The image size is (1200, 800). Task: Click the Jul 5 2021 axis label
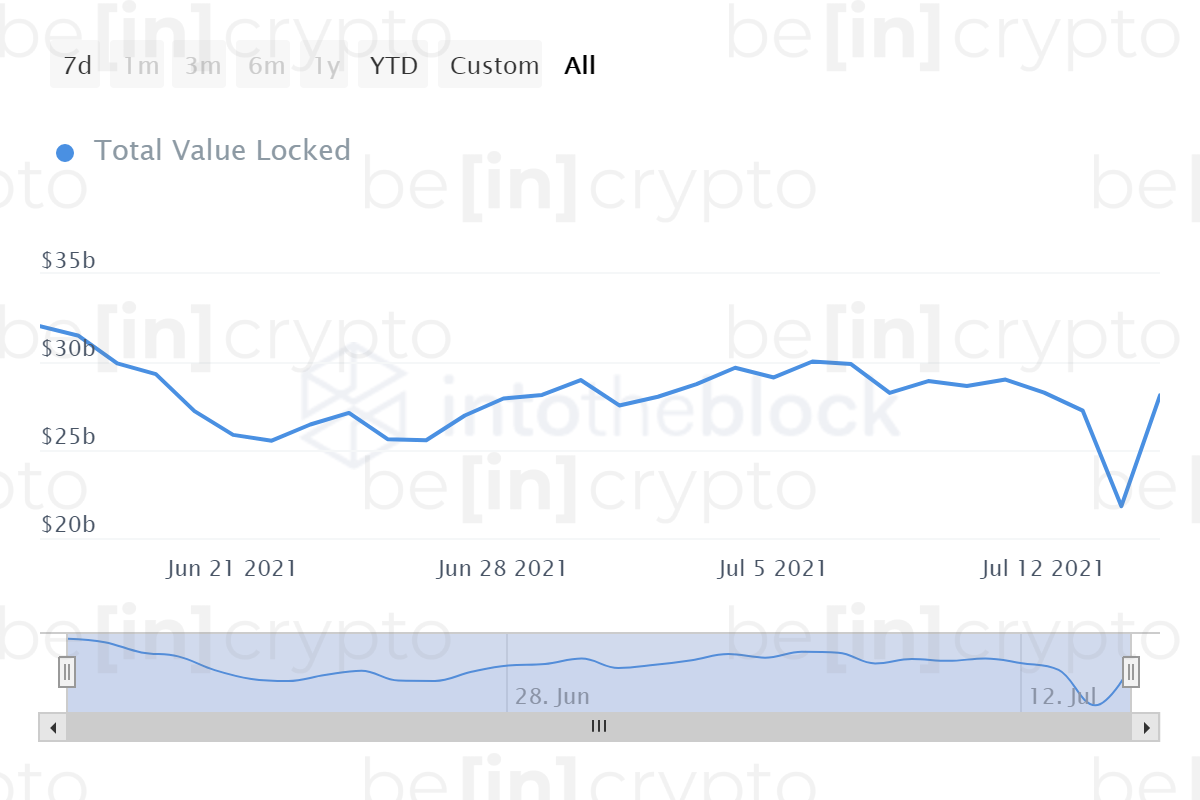772,569
